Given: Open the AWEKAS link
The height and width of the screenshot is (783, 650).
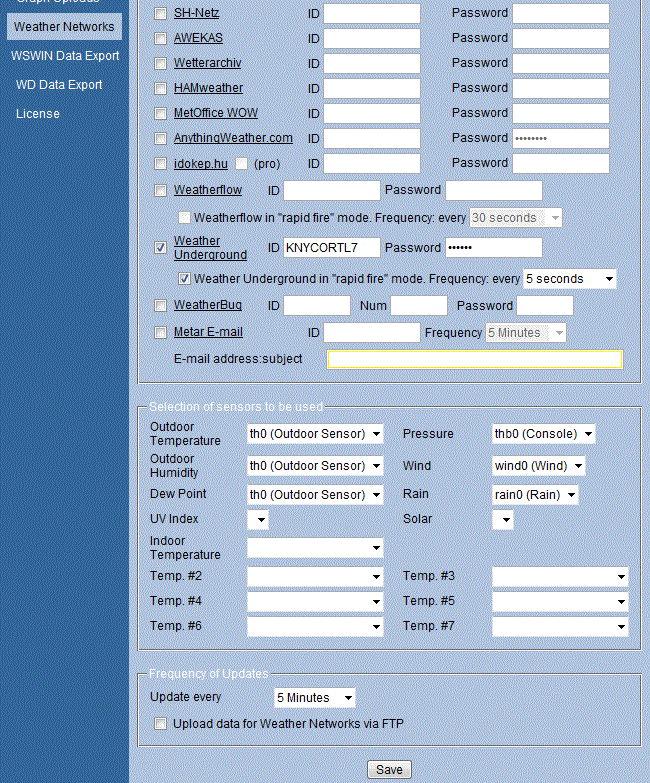Looking at the screenshot, I should coord(198,38).
